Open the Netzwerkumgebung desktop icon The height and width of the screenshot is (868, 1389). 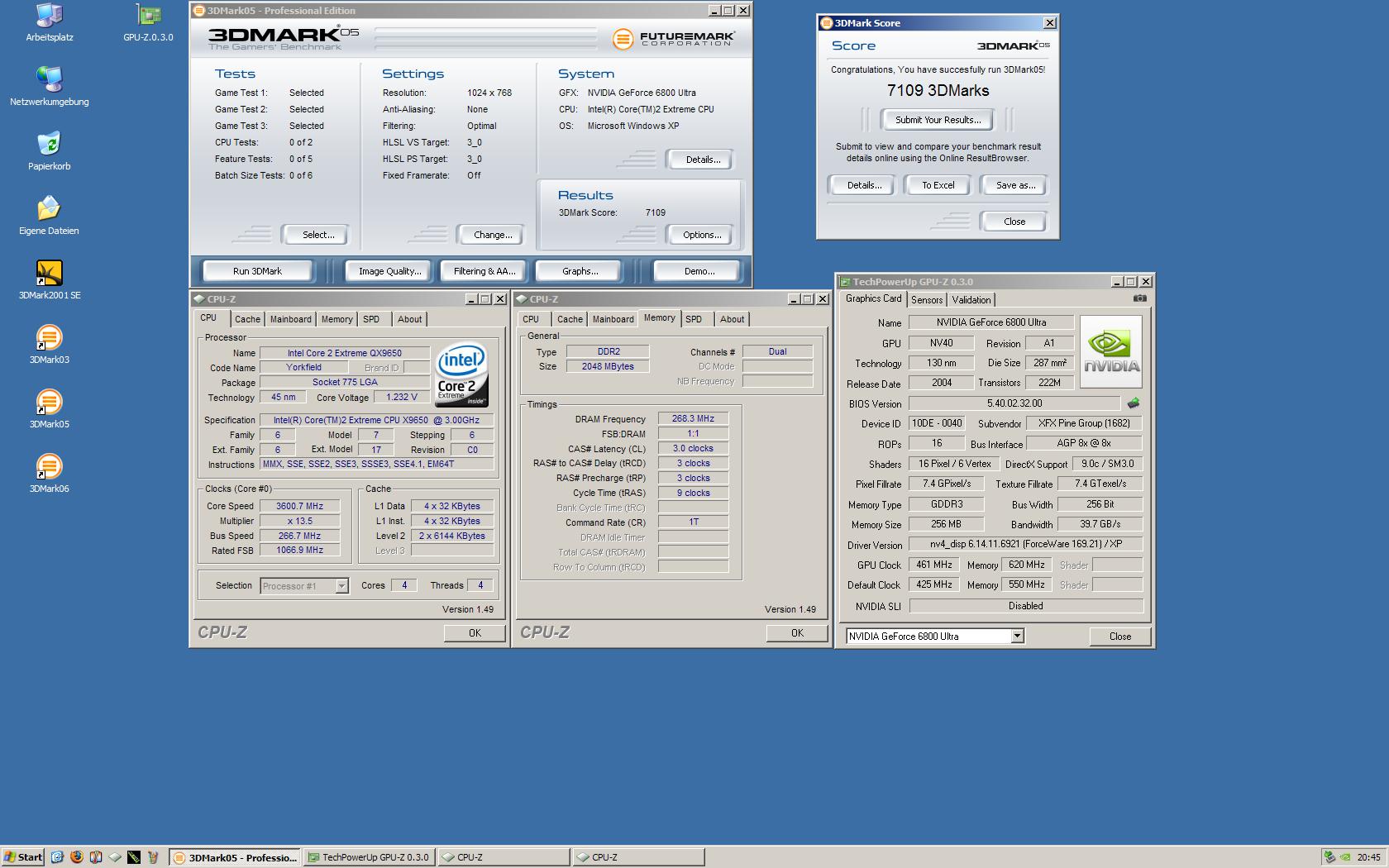(50, 87)
